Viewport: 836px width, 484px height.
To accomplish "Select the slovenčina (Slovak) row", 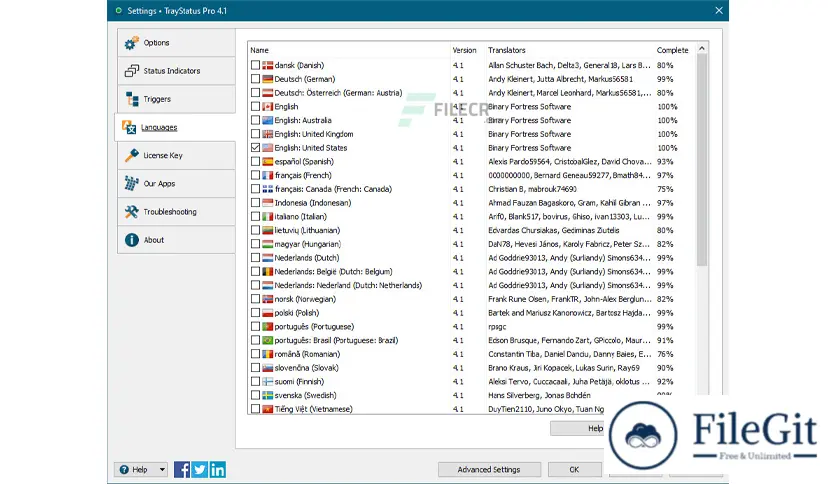I will point(472,368).
